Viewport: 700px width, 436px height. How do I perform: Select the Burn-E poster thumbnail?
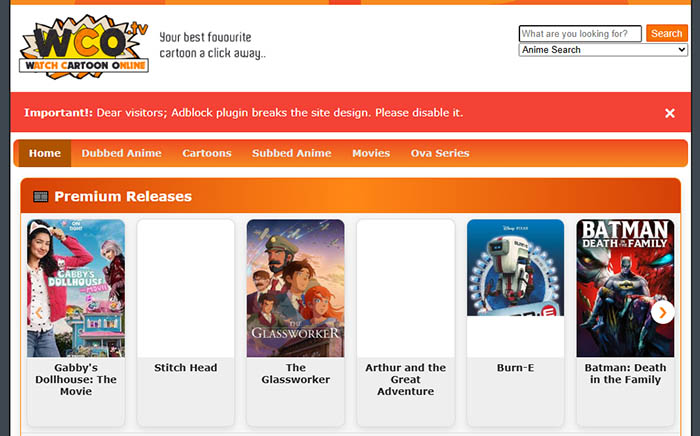[x=515, y=268]
